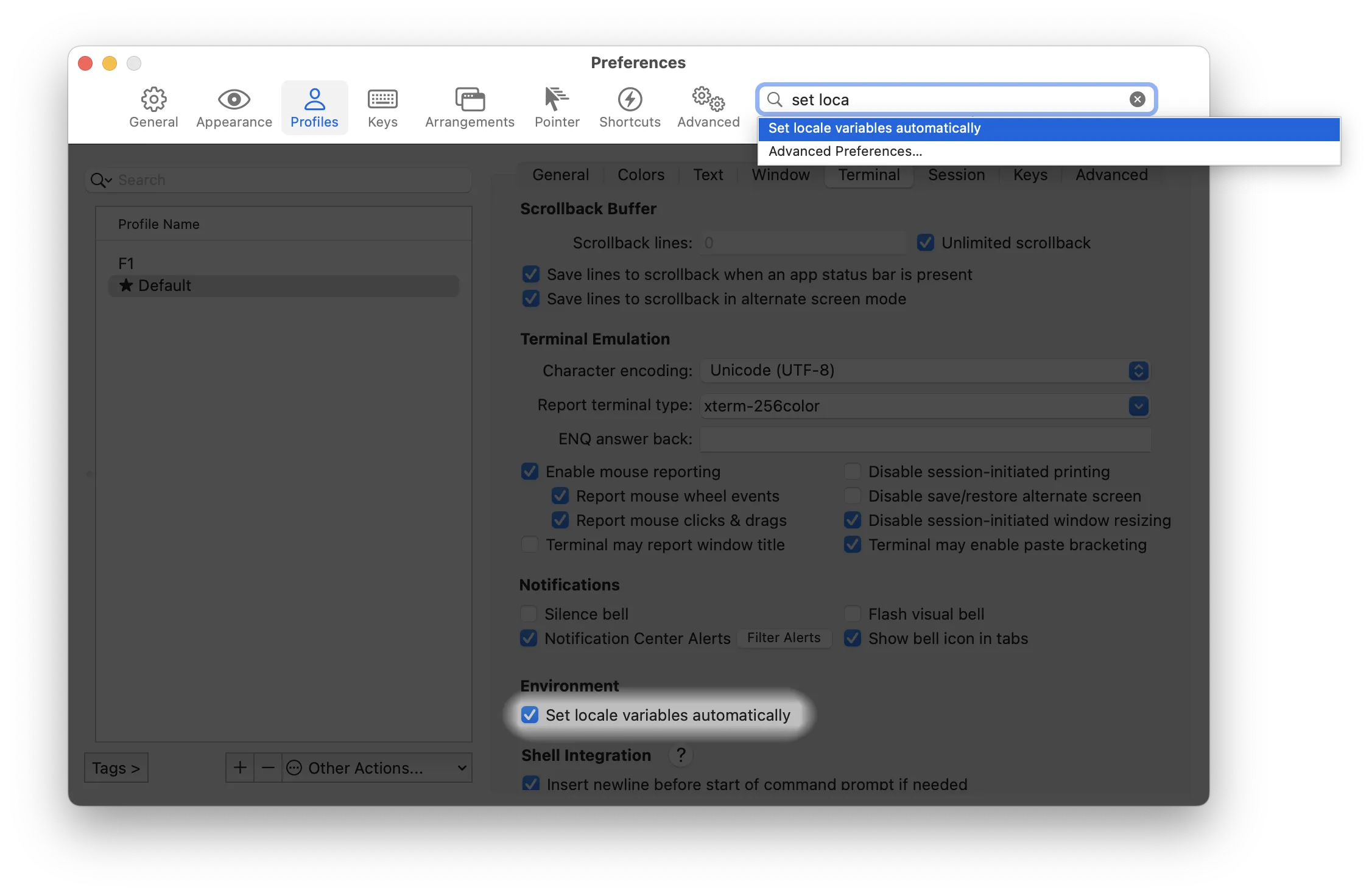
Task: Switch to the Colors profile tab
Action: click(641, 175)
